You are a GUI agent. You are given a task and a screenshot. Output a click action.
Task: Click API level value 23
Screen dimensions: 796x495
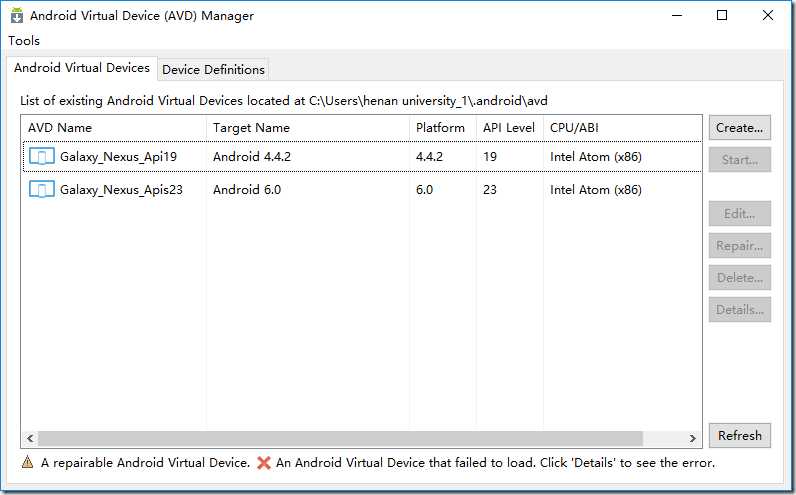[x=490, y=189]
